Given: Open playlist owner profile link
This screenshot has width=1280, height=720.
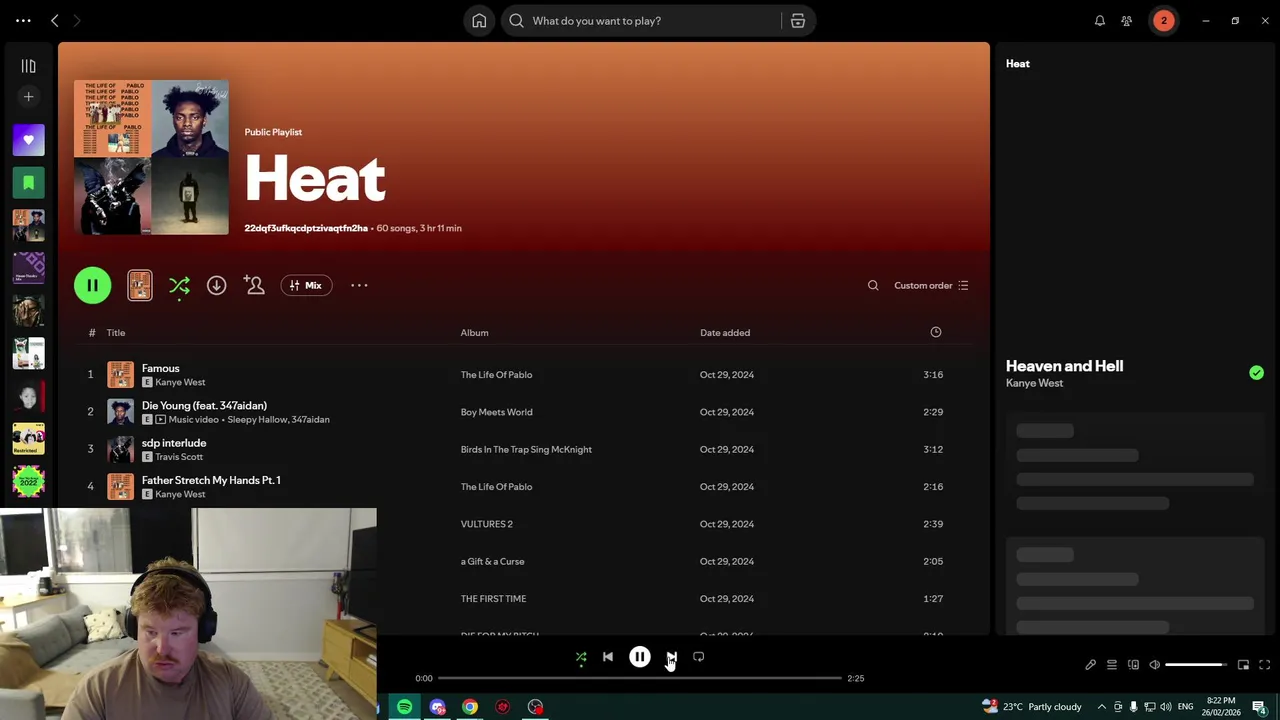Looking at the screenshot, I should [x=306, y=228].
